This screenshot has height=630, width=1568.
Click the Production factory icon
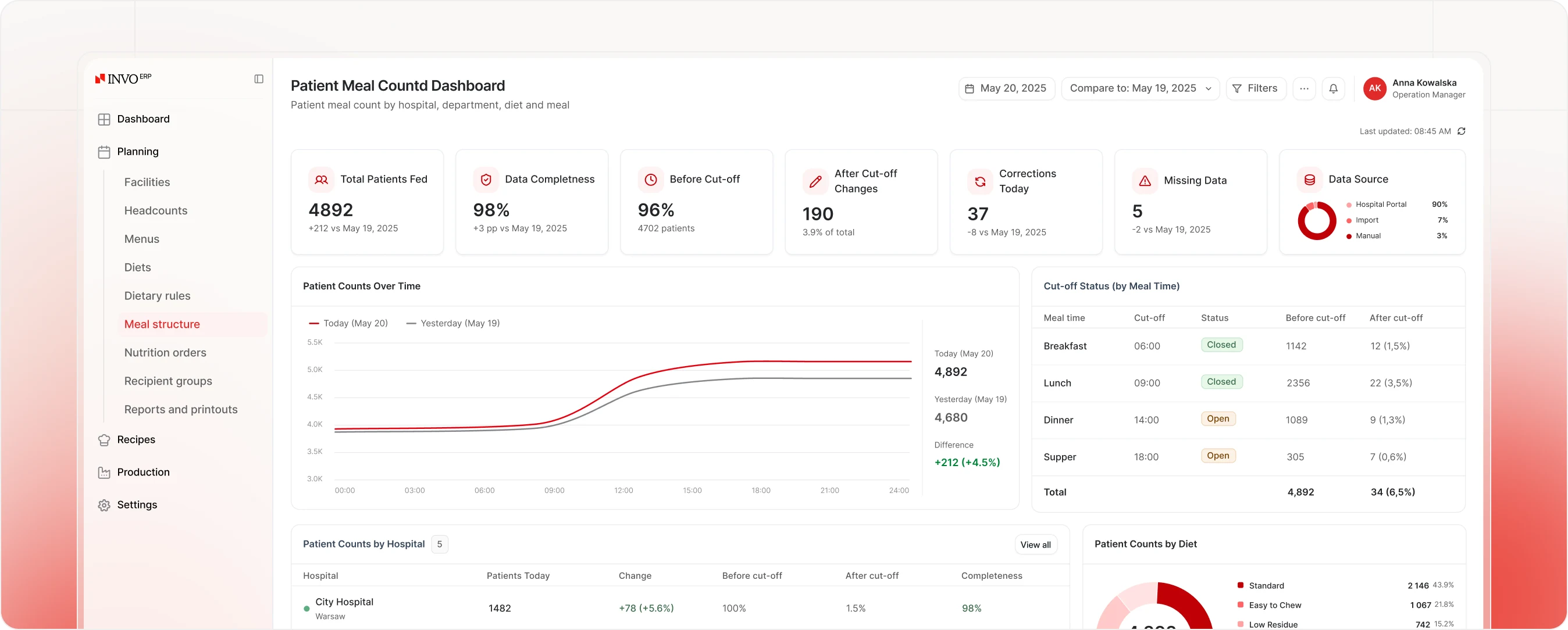tap(104, 472)
